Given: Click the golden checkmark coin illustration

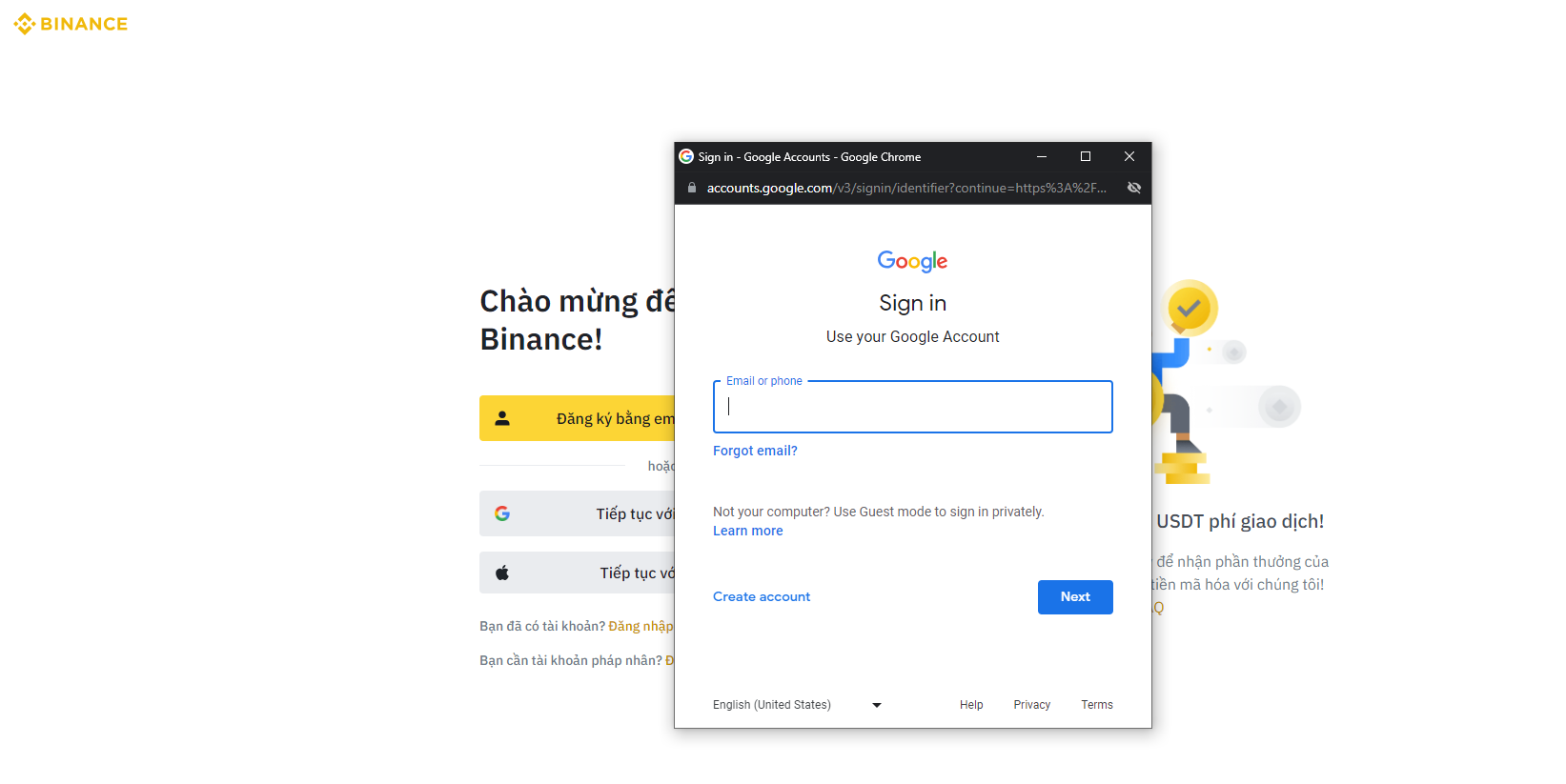Looking at the screenshot, I should [x=1190, y=308].
